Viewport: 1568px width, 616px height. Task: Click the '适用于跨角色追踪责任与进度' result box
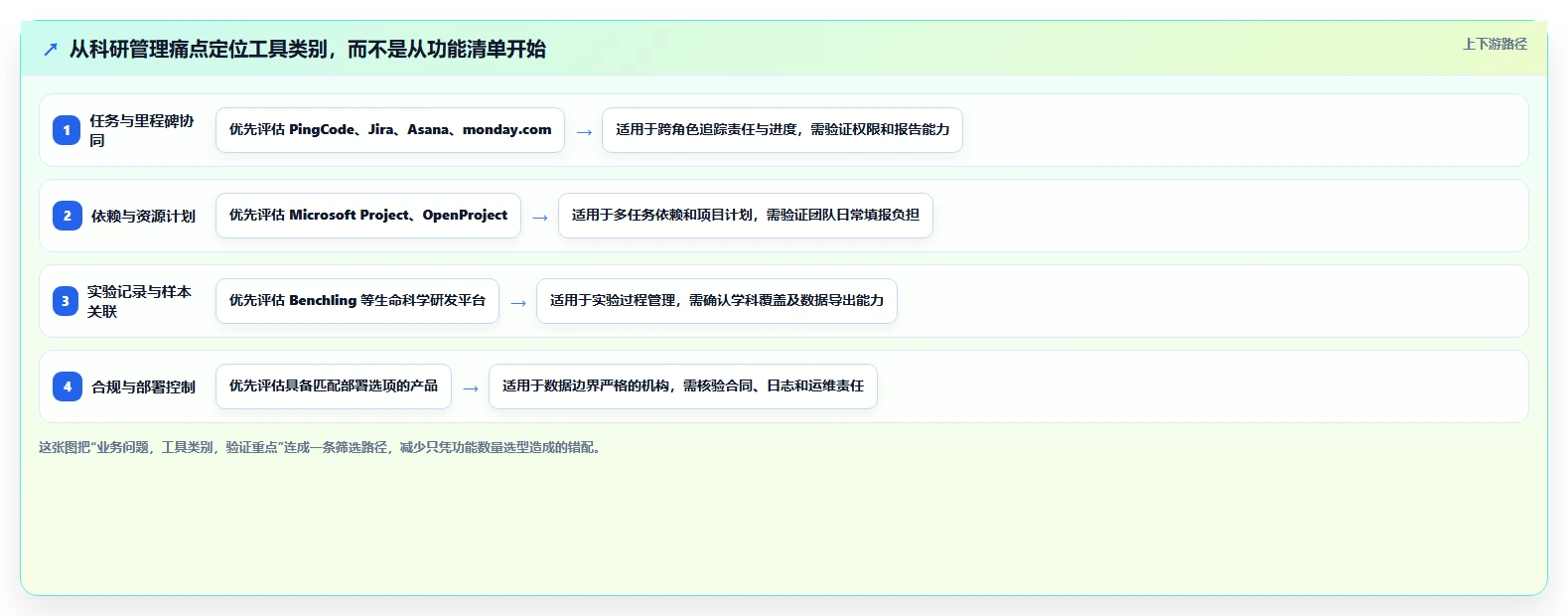point(783,130)
